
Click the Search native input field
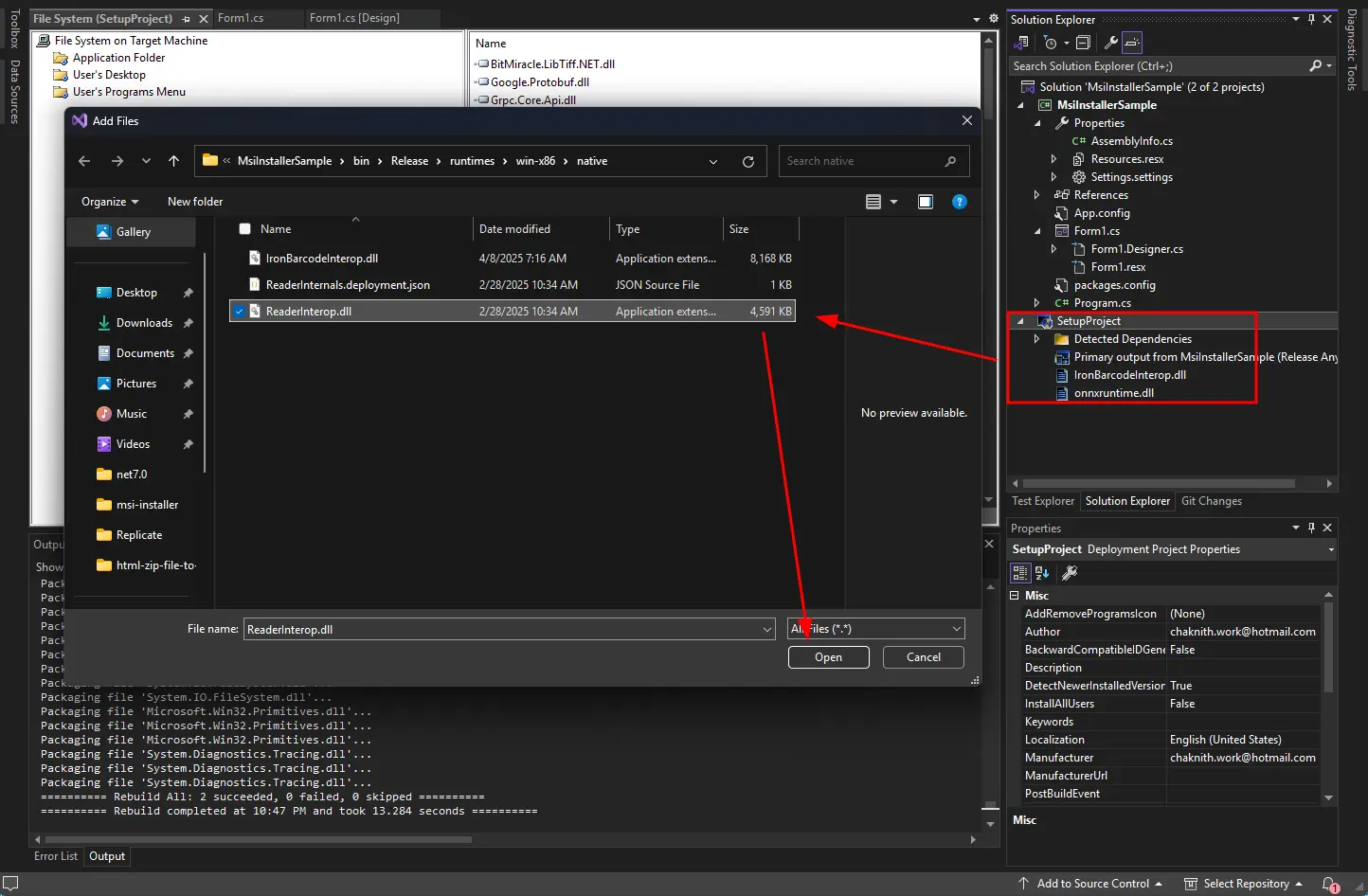click(862, 162)
